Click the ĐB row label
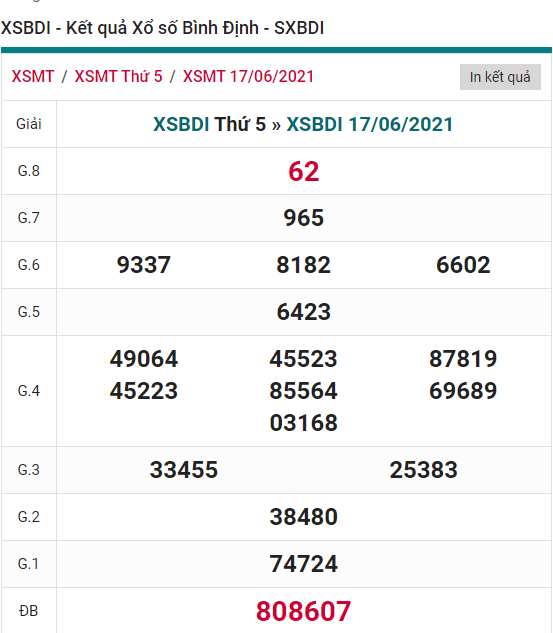The image size is (553, 633). tap(29, 611)
